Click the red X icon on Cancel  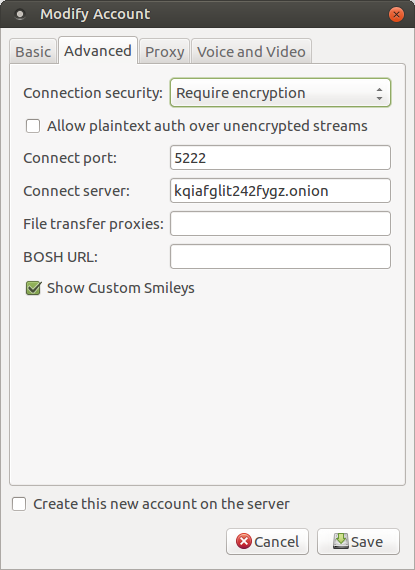243,541
